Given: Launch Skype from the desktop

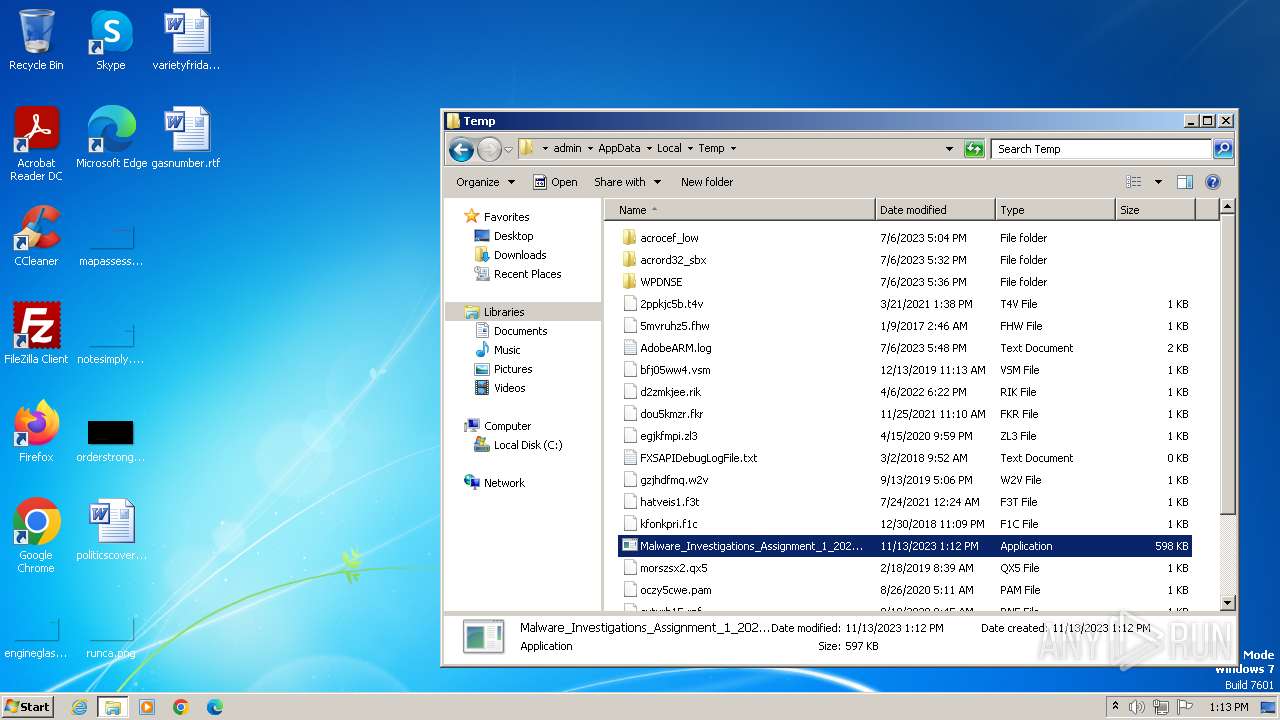Looking at the screenshot, I should (x=110, y=40).
